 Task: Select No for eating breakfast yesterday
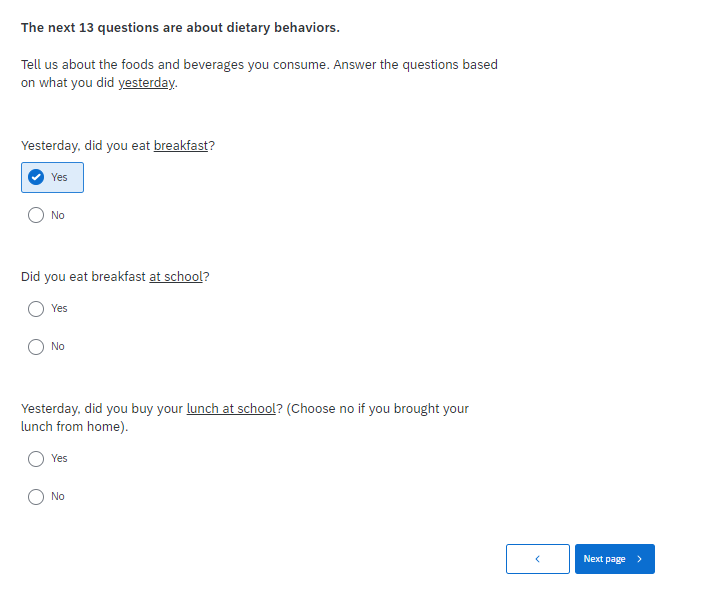pyautogui.click(x=36, y=215)
